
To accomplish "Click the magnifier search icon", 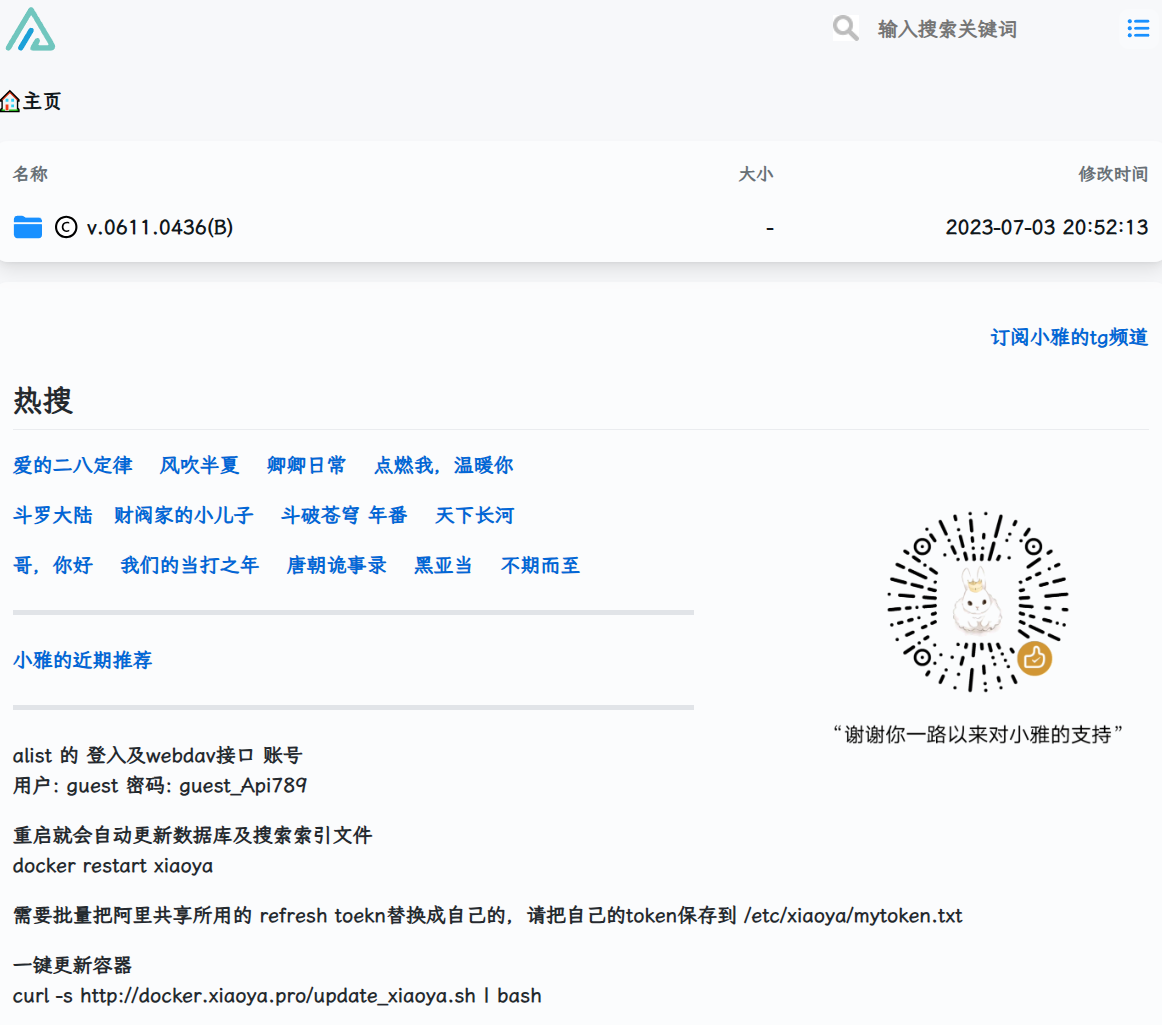I will 845,28.
